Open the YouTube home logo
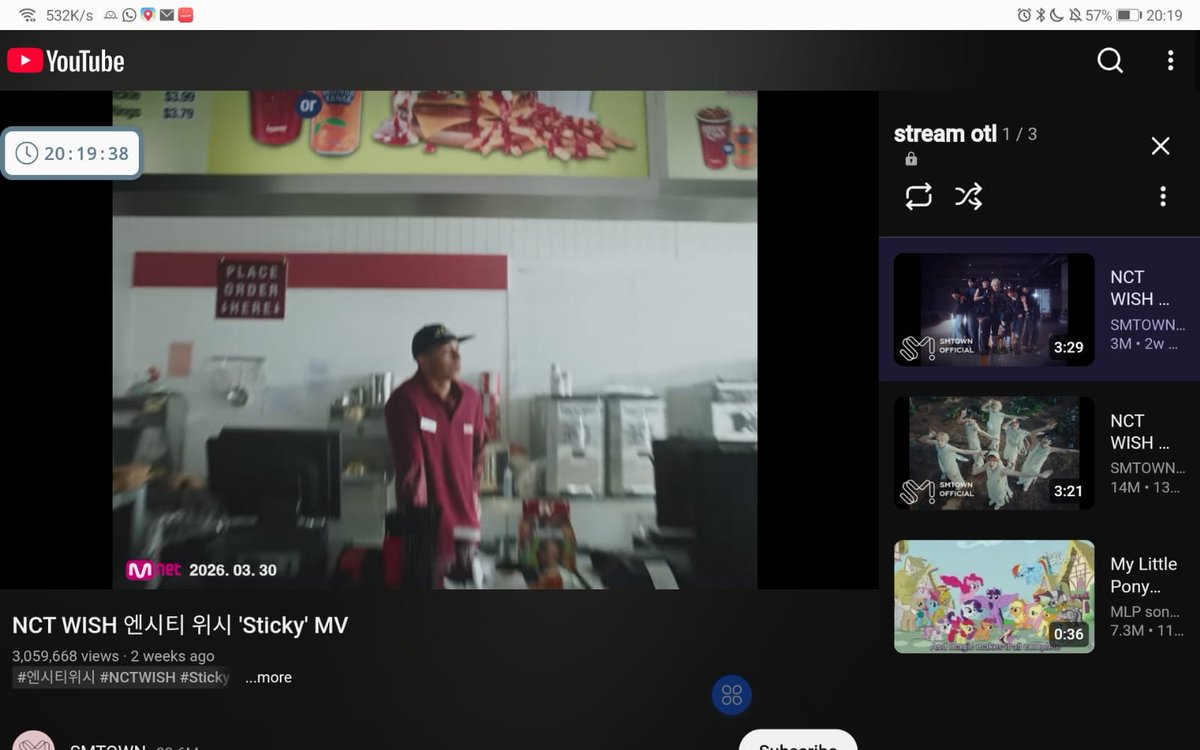The height and width of the screenshot is (750, 1200). click(x=66, y=61)
